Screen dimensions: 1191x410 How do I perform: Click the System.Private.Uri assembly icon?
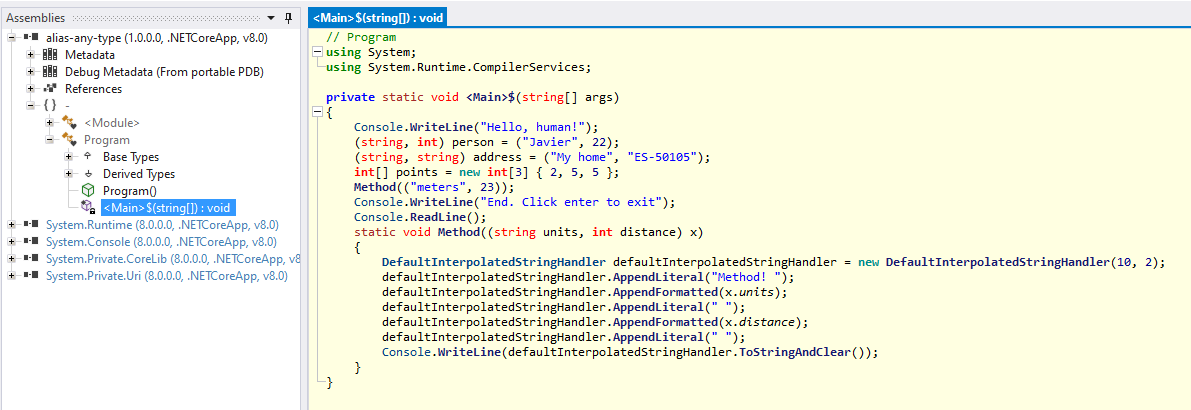point(31,276)
